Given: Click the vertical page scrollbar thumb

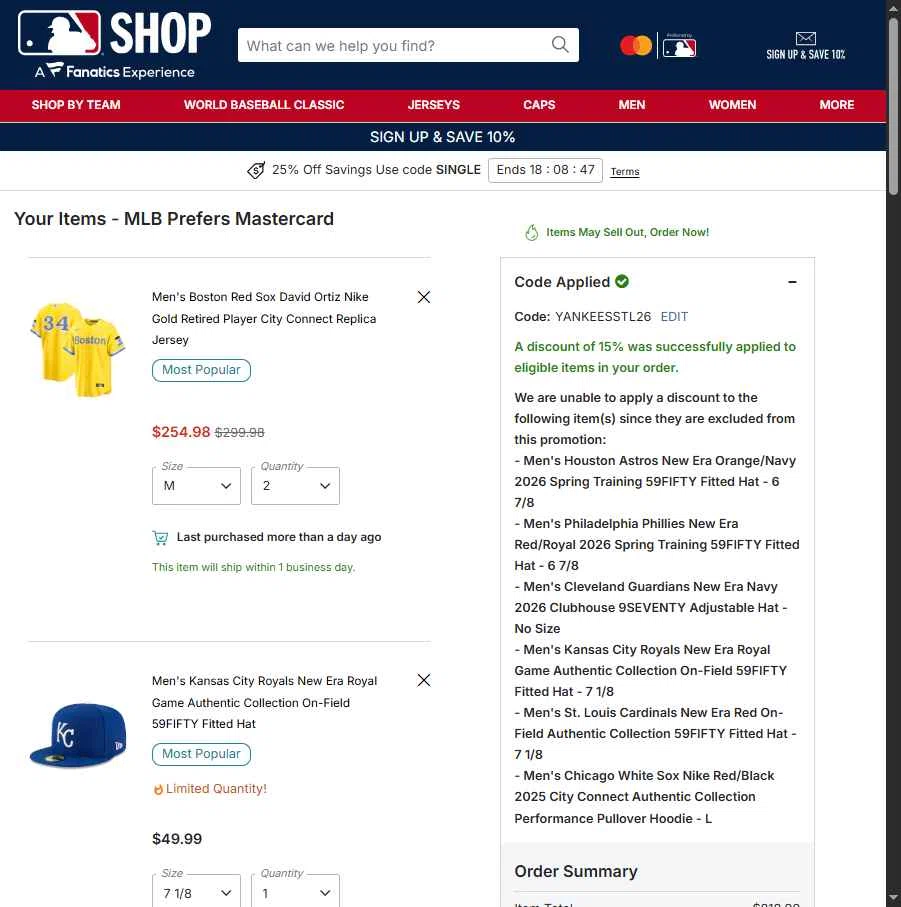Looking at the screenshot, I should [893, 104].
